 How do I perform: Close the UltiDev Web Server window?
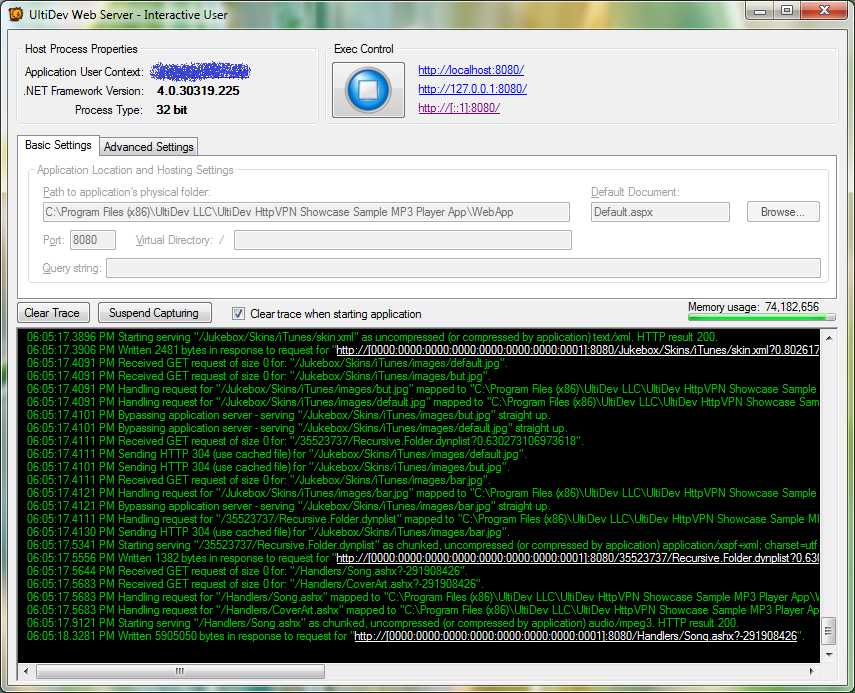824,11
